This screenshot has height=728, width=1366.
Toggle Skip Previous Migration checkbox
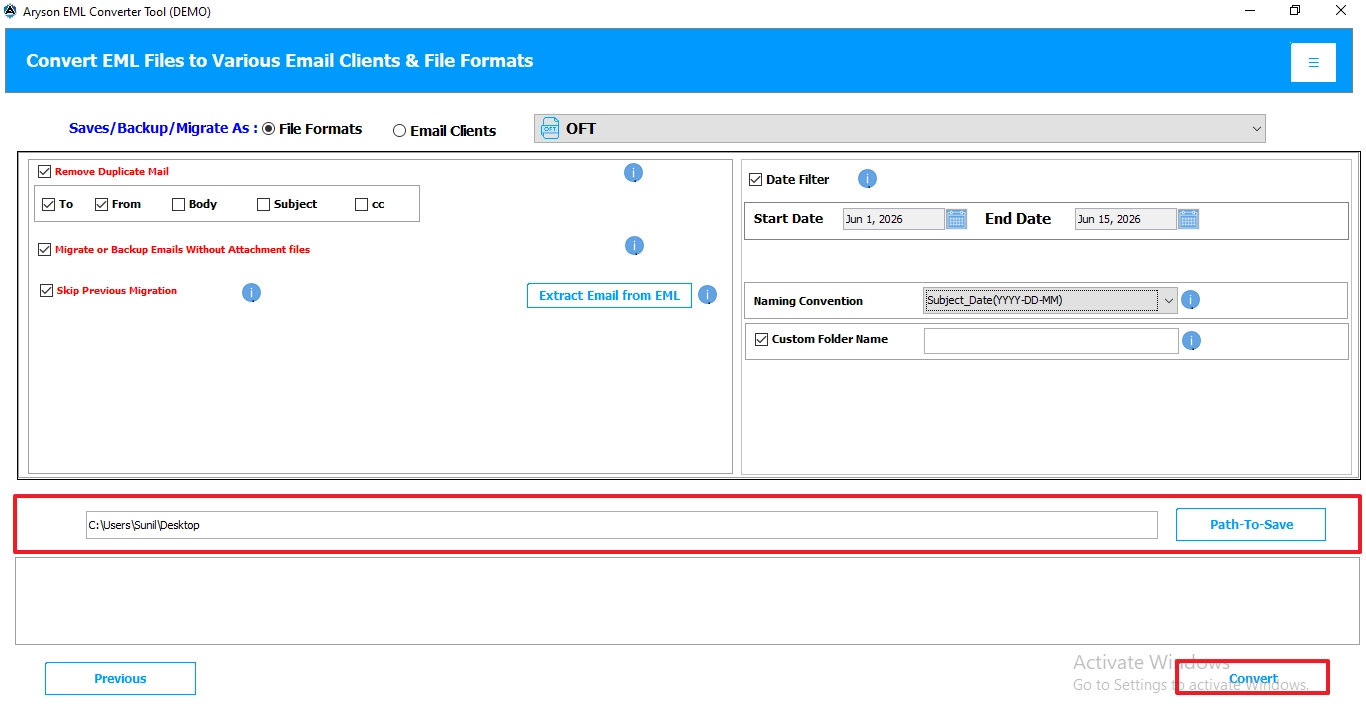click(46, 291)
